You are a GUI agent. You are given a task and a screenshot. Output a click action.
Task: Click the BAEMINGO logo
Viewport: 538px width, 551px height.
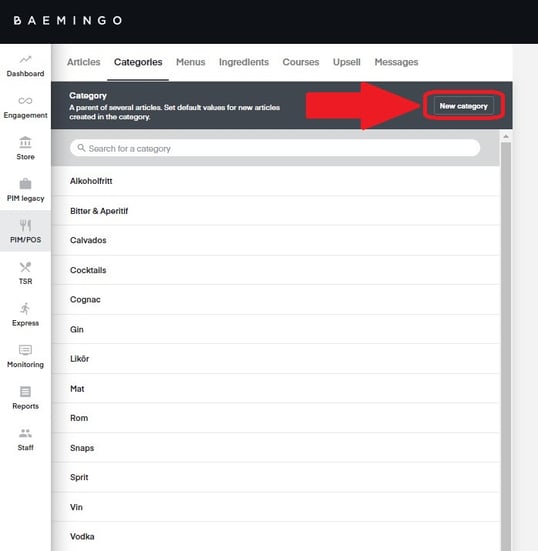coord(68,20)
